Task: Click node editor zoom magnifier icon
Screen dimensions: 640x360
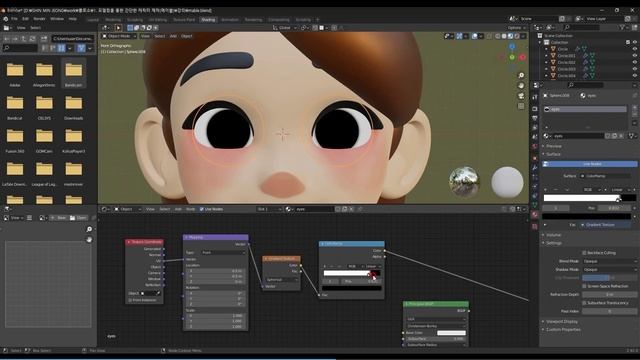Action: pos(89,229)
